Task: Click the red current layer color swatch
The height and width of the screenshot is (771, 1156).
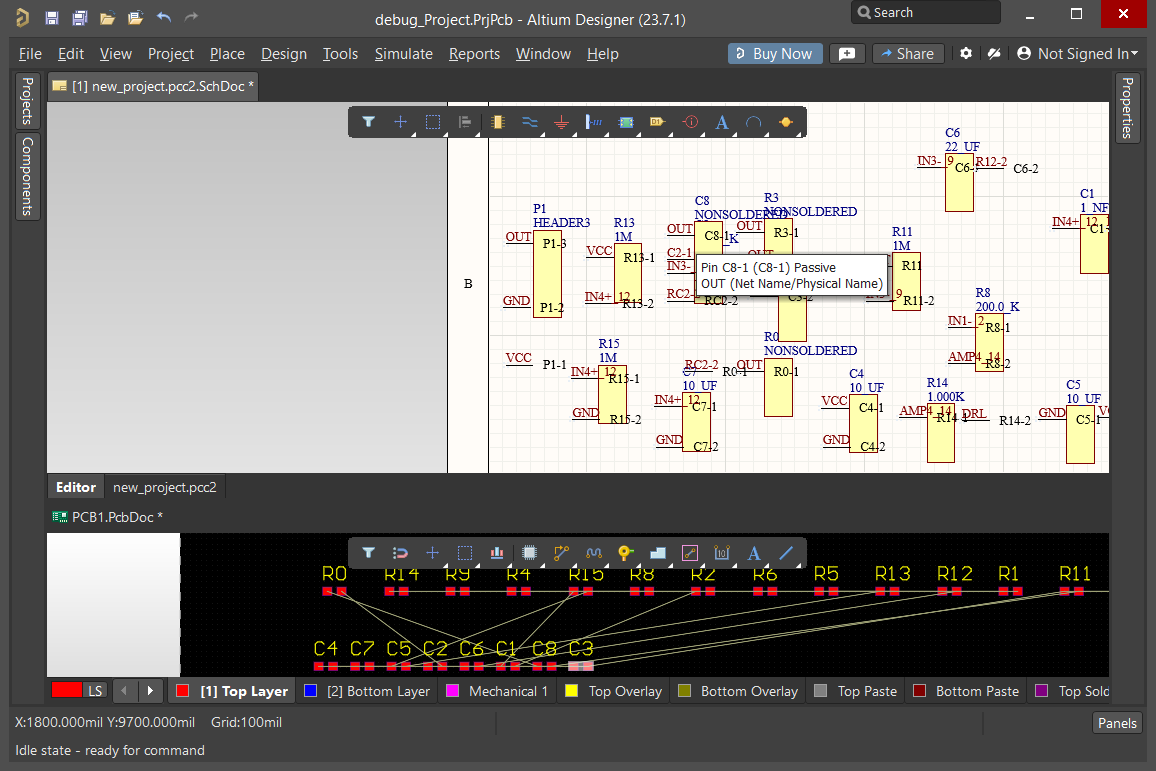Action: [66, 691]
